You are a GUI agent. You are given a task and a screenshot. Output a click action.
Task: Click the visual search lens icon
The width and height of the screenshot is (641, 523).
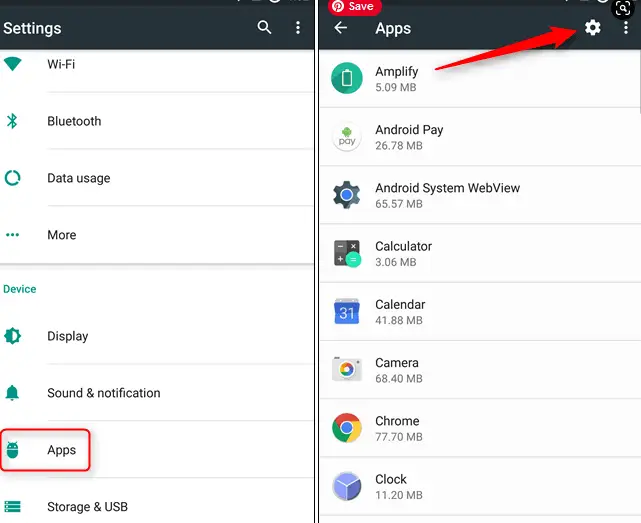(623, 8)
